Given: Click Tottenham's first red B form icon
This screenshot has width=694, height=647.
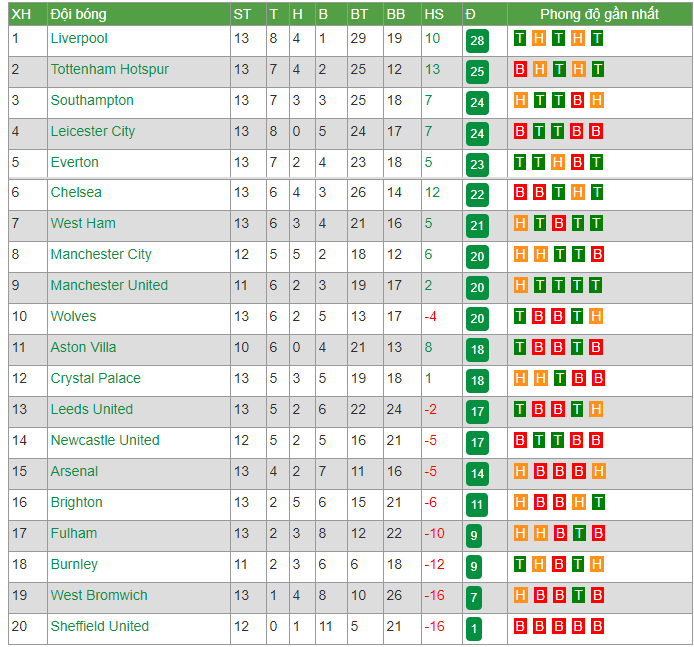Looking at the screenshot, I should [x=520, y=69].
